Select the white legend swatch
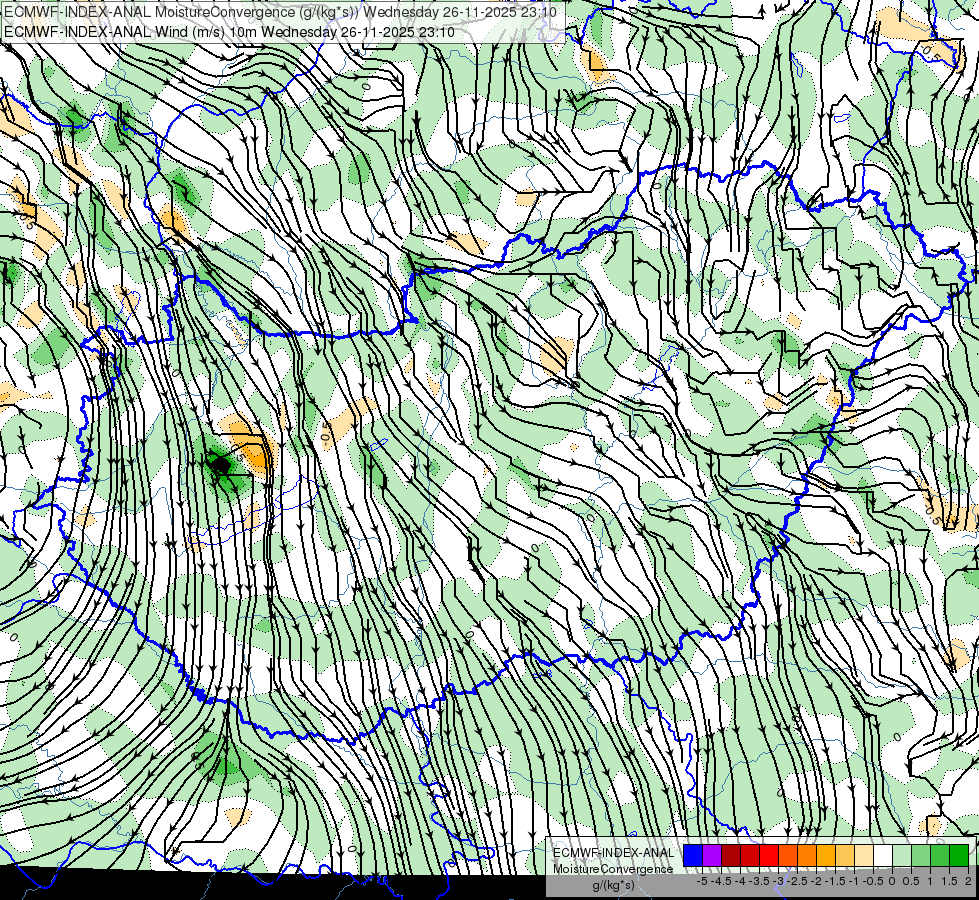Image resolution: width=979 pixels, height=900 pixels. [883, 856]
